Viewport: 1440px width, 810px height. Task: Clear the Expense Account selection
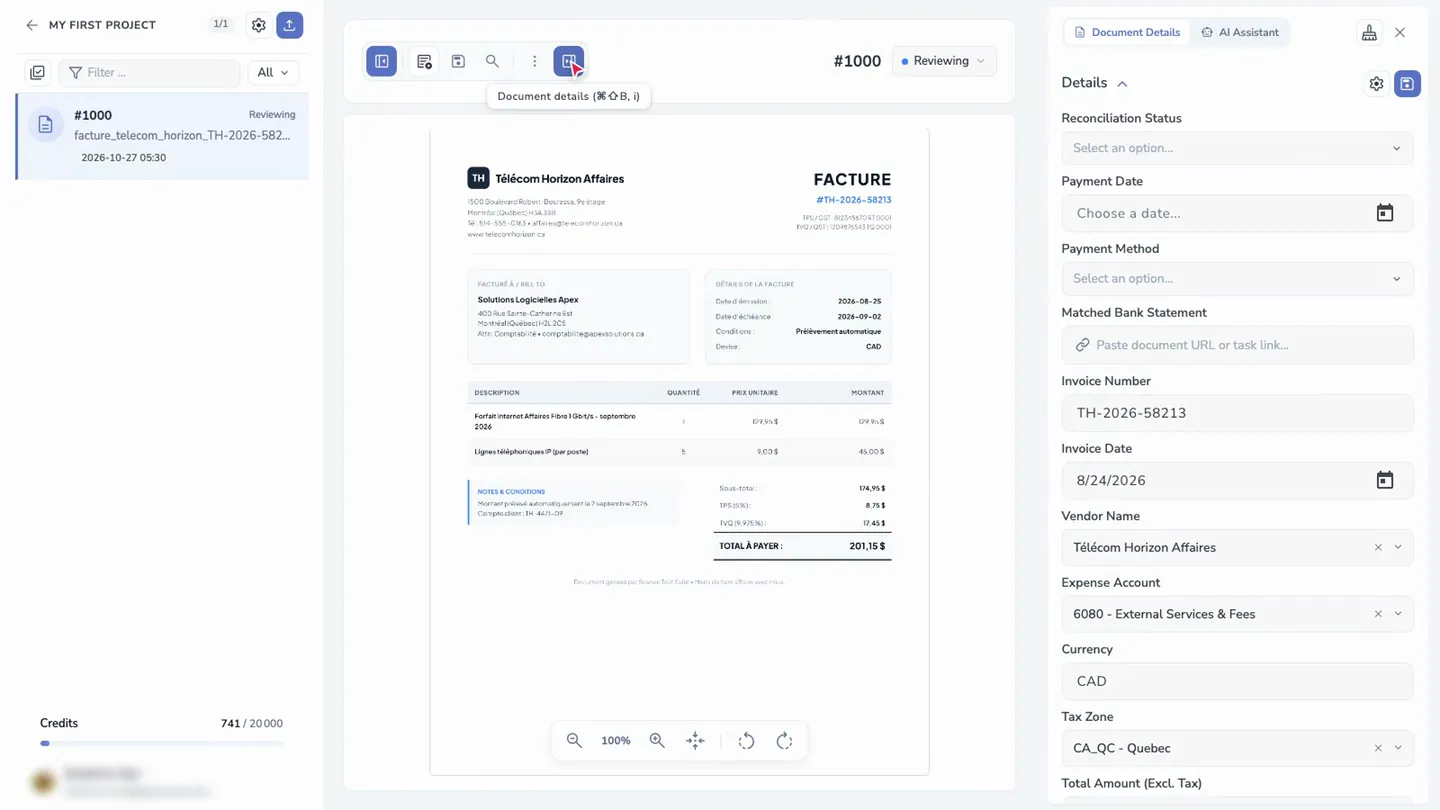point(1378,614)
